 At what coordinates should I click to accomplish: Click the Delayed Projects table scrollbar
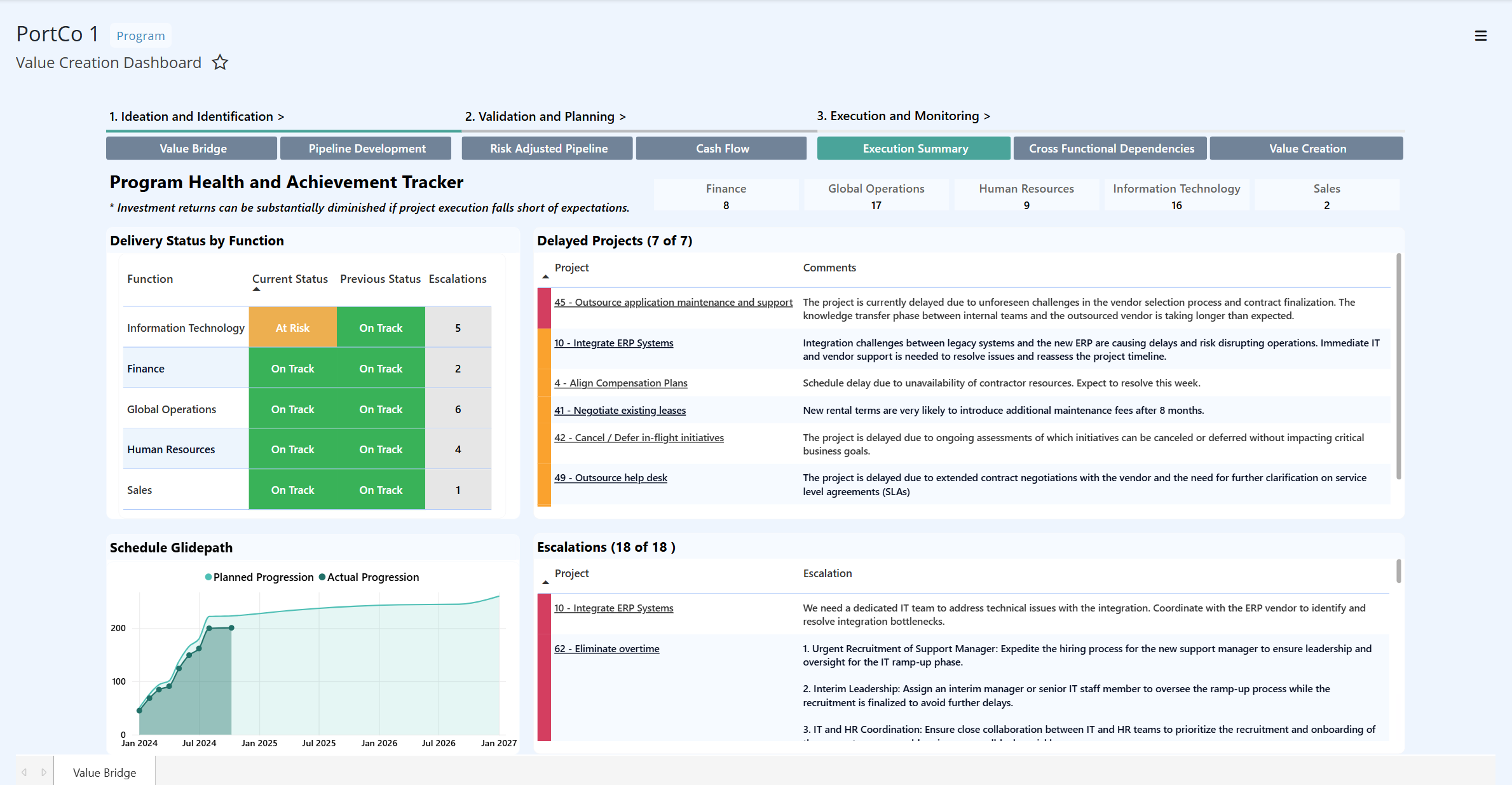1398,366
